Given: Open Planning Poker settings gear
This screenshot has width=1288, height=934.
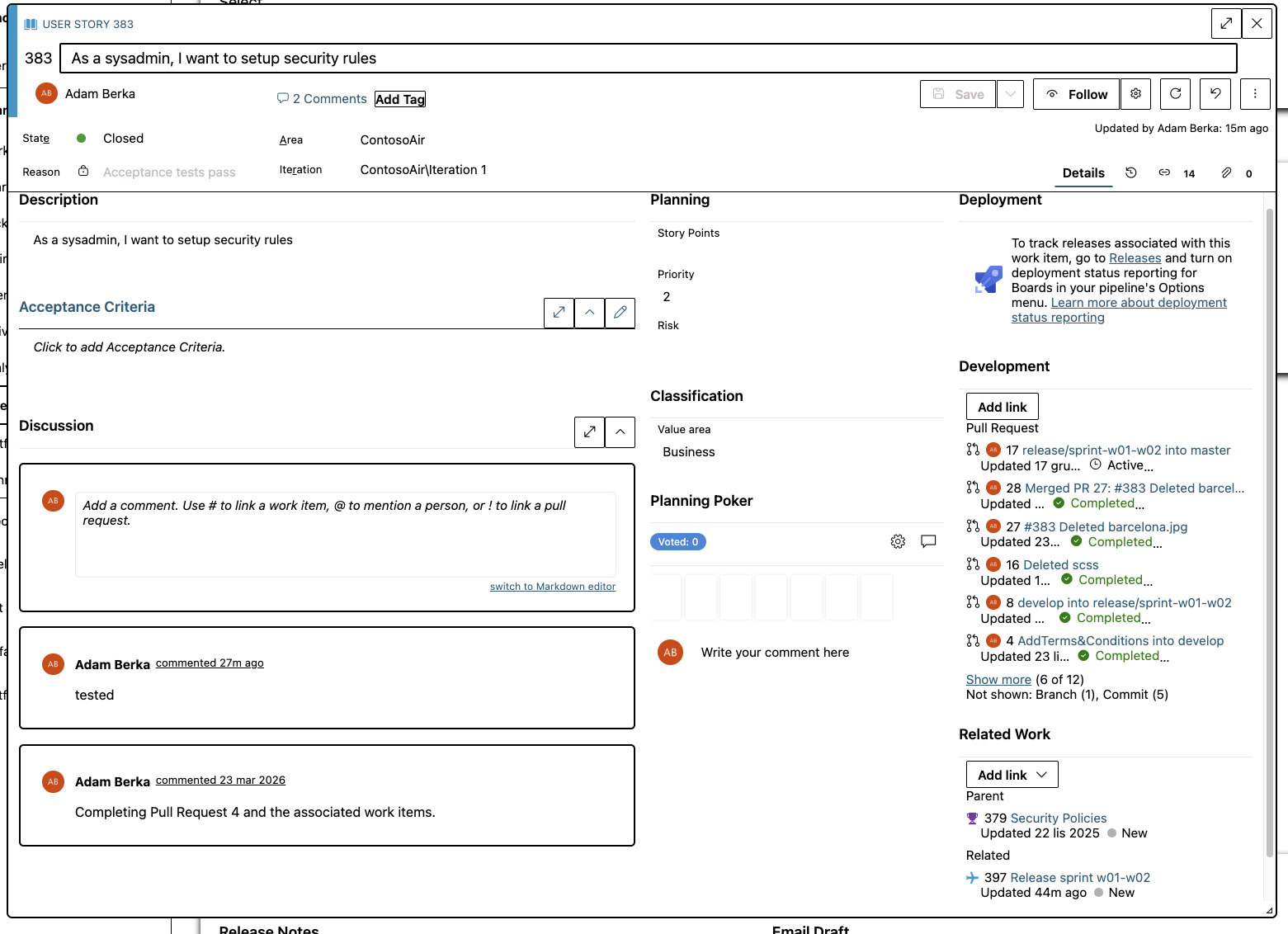Looking at the screenshot, I should pos(898,541).
